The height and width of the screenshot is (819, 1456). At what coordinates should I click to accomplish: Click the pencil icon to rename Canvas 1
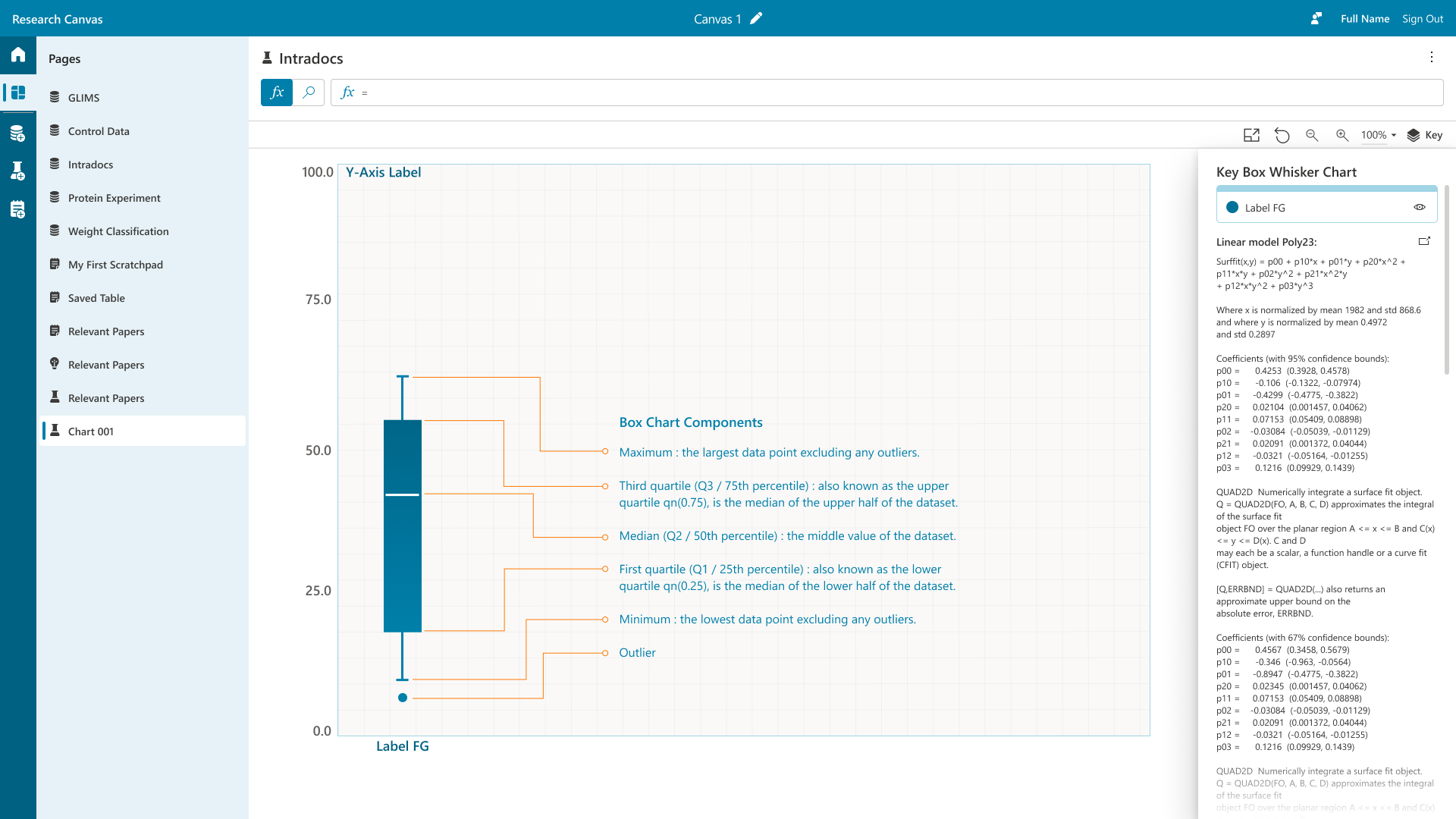(x=756, y=19)
